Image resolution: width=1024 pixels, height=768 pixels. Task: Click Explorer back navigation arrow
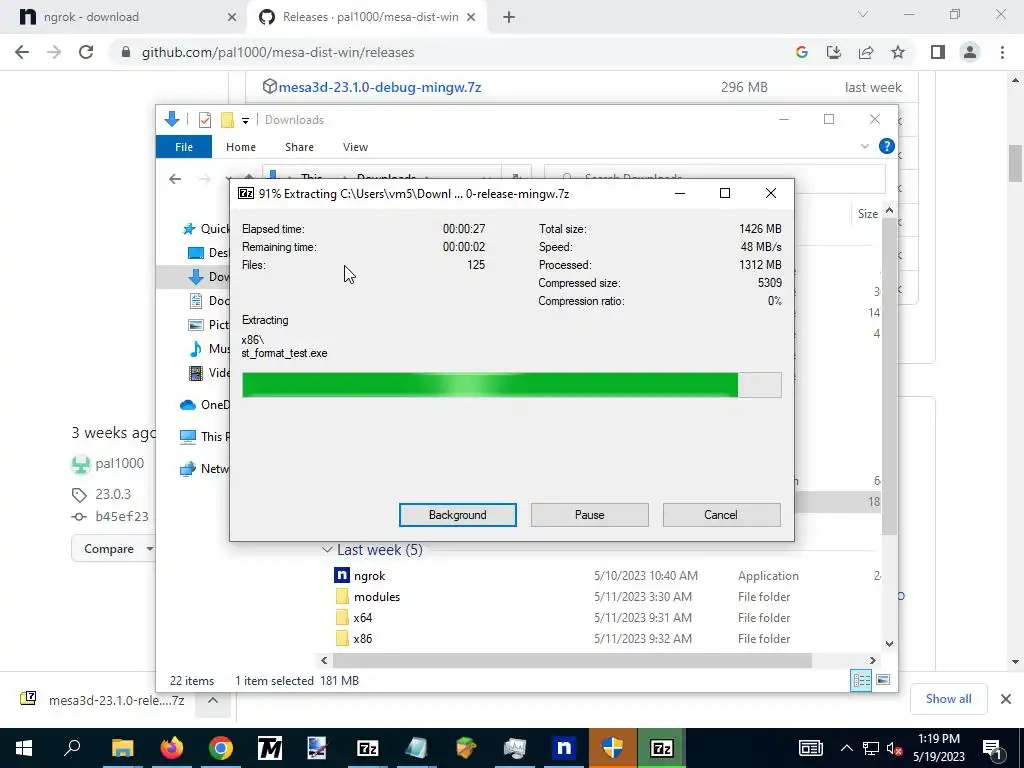pyautogui.click(x=175, y=178)
